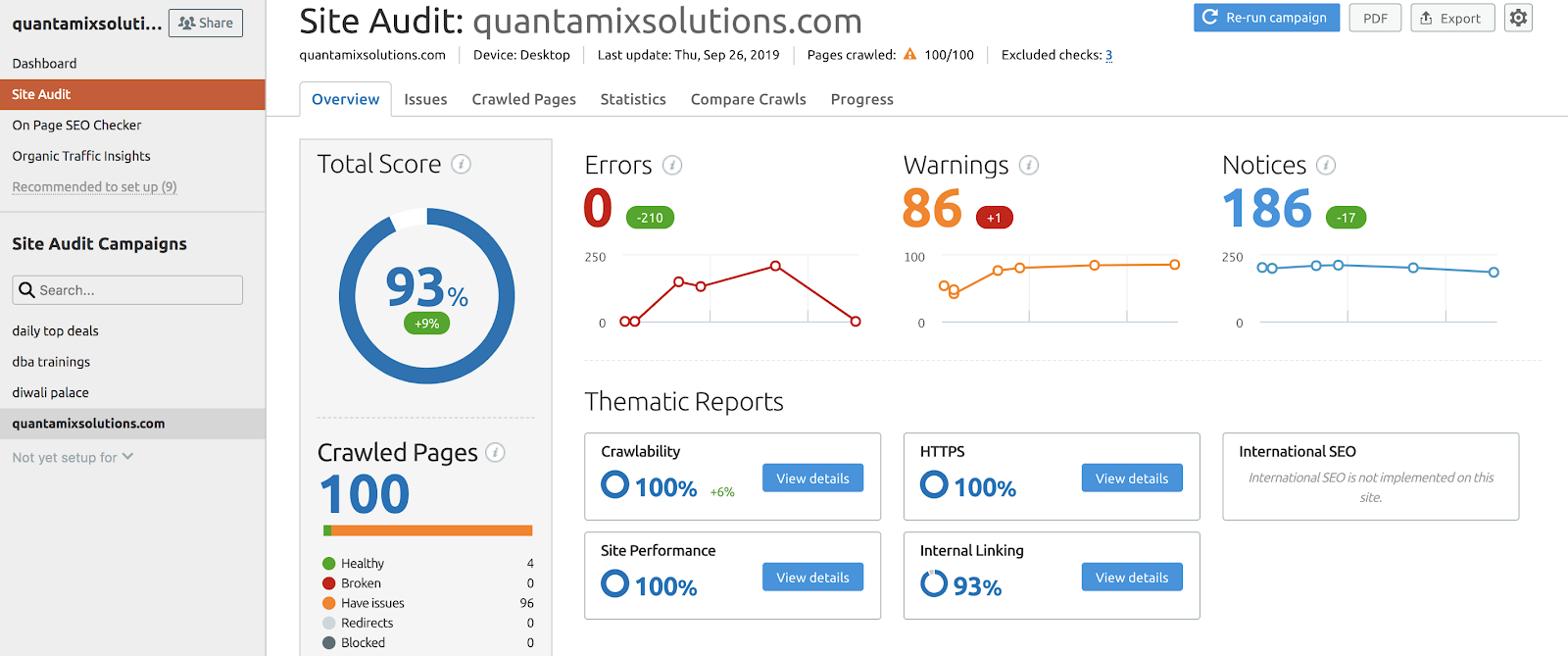The width and height of the screenshot is (1568, 656).
Task: Click the +1 warnings change badge
Action: coord(994,218)
